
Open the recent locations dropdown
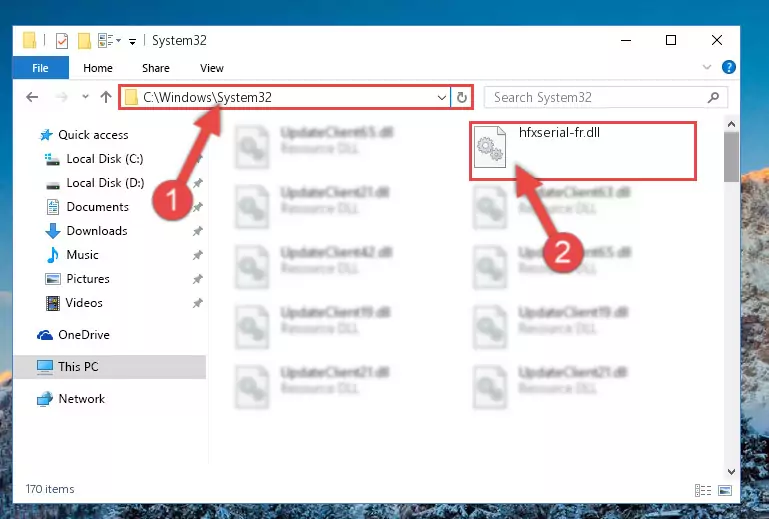coord(85,97)
